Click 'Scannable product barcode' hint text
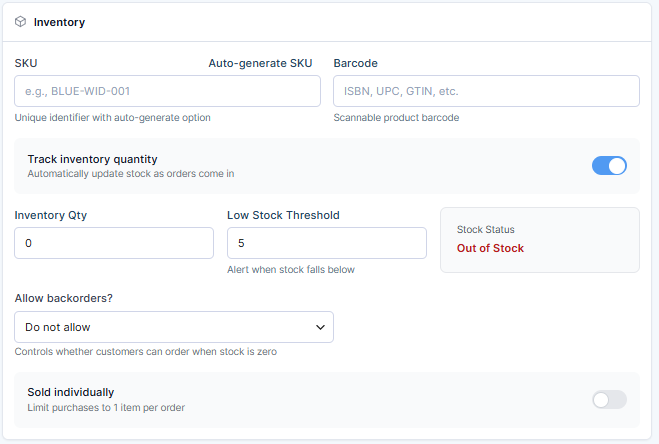The height and width of the screenshot is (444, 659). click(396, 118)
